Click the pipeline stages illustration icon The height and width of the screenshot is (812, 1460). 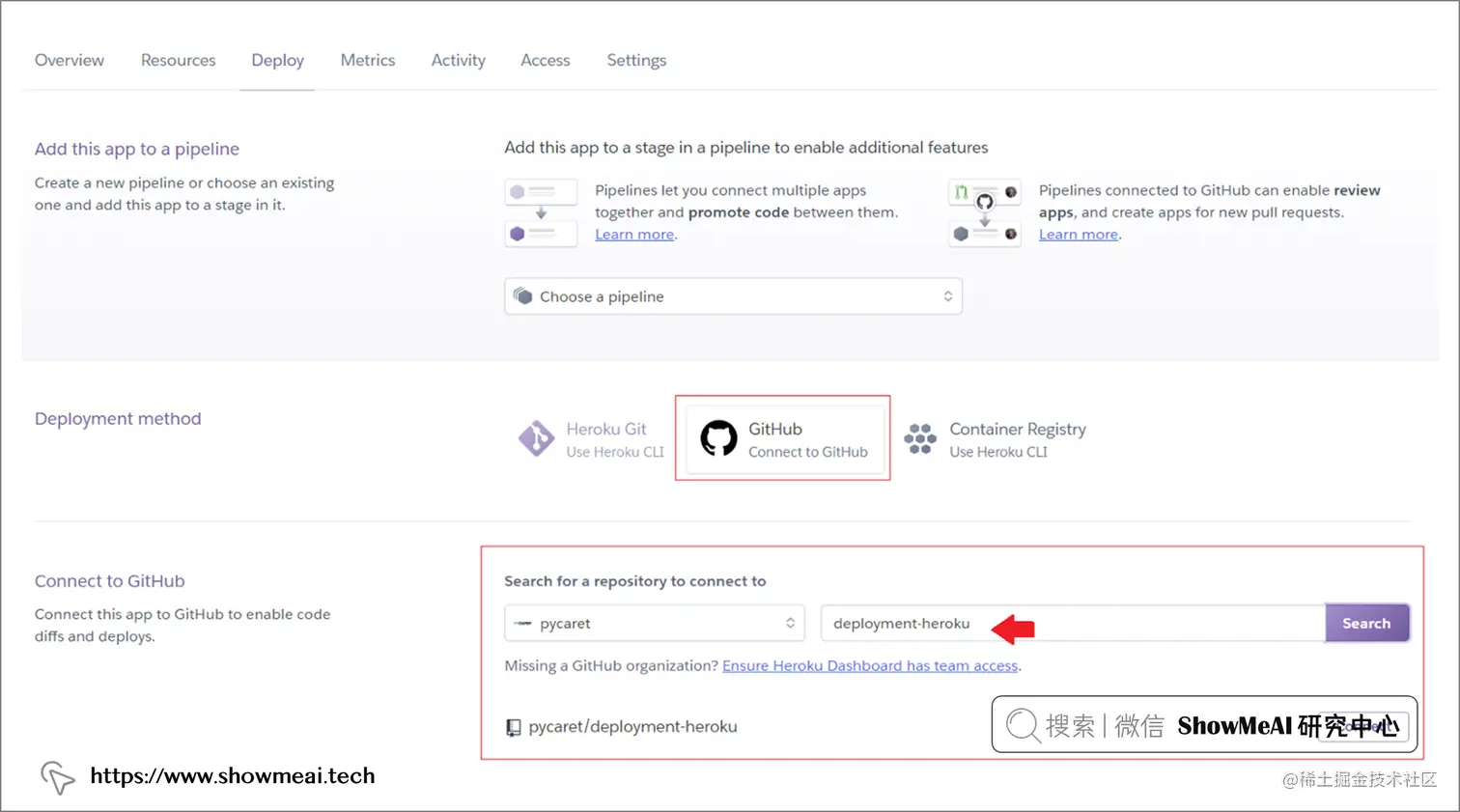click(541, 213)
